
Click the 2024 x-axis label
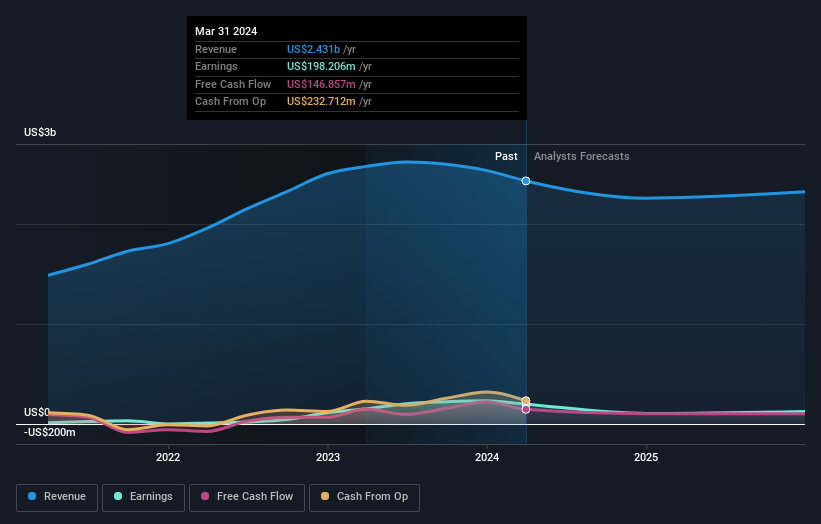pos(487,457)
